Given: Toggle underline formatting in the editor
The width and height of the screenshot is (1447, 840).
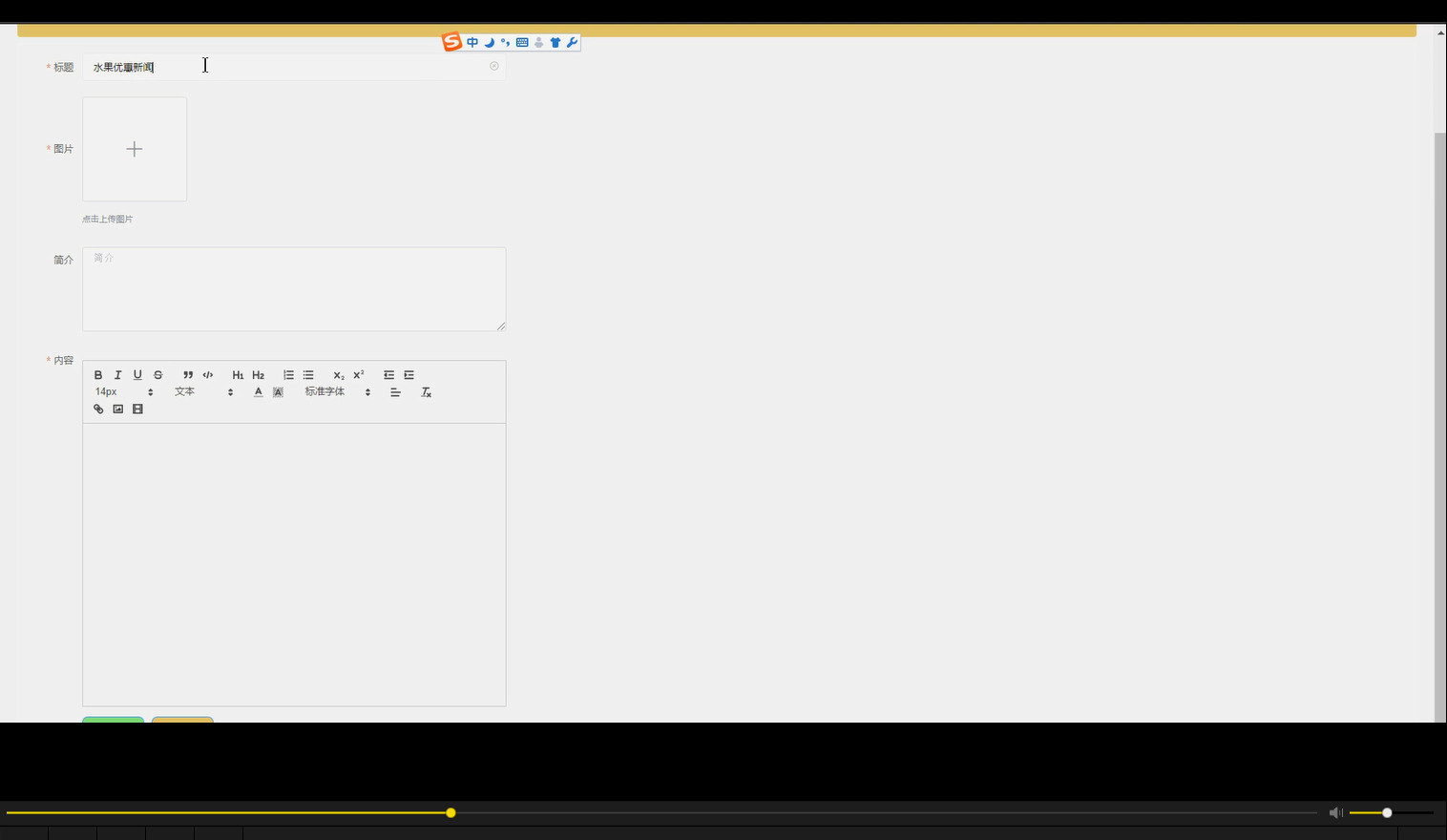Looking at the screenshot, I should [137, 375].
